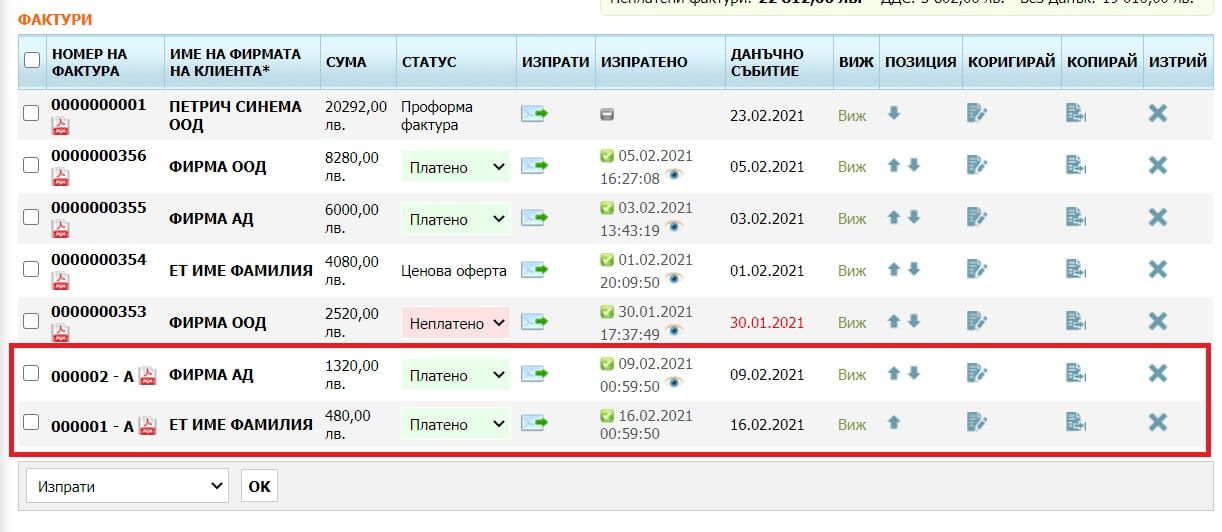Open Виж link for ПЕТРИЧ СИНЕМА ООД invoice
Screen dimensions: 1222x532
click(852, 115)
